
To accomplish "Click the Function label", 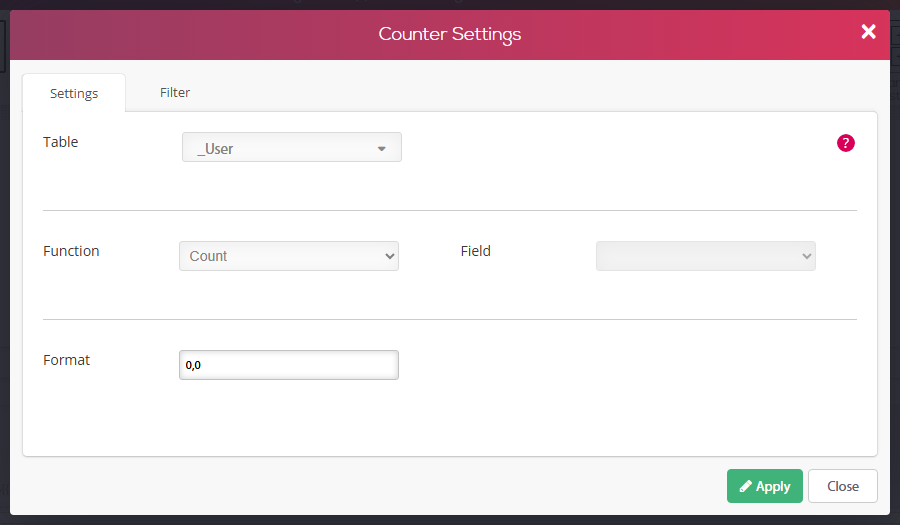I will point(71,251).
